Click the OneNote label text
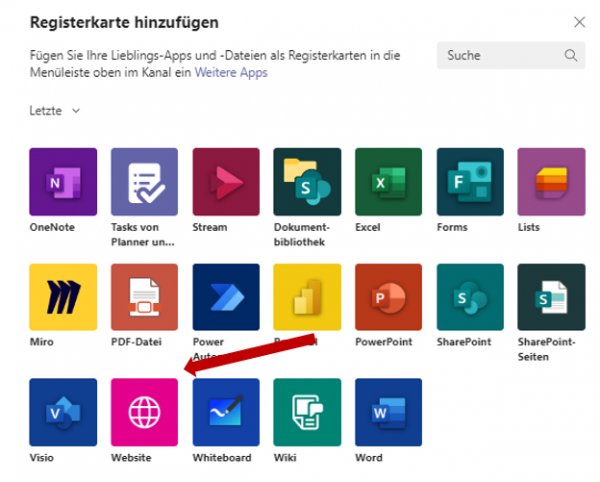Viewport: 600px width, 482px height. coord(52,227)
